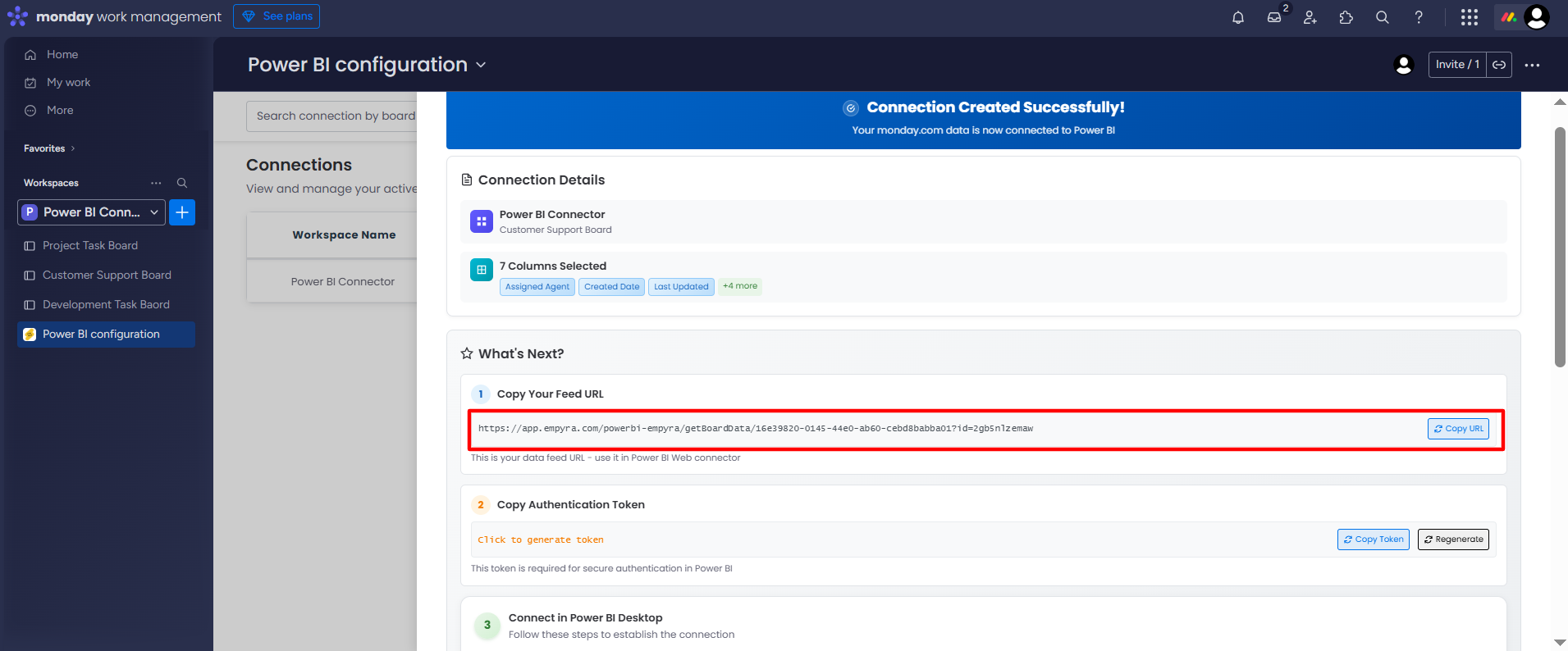Image resolution: width=1568 pixels, height=651 pixels.
Task: Click the Copy URL button
Action: pos(1458,429)
